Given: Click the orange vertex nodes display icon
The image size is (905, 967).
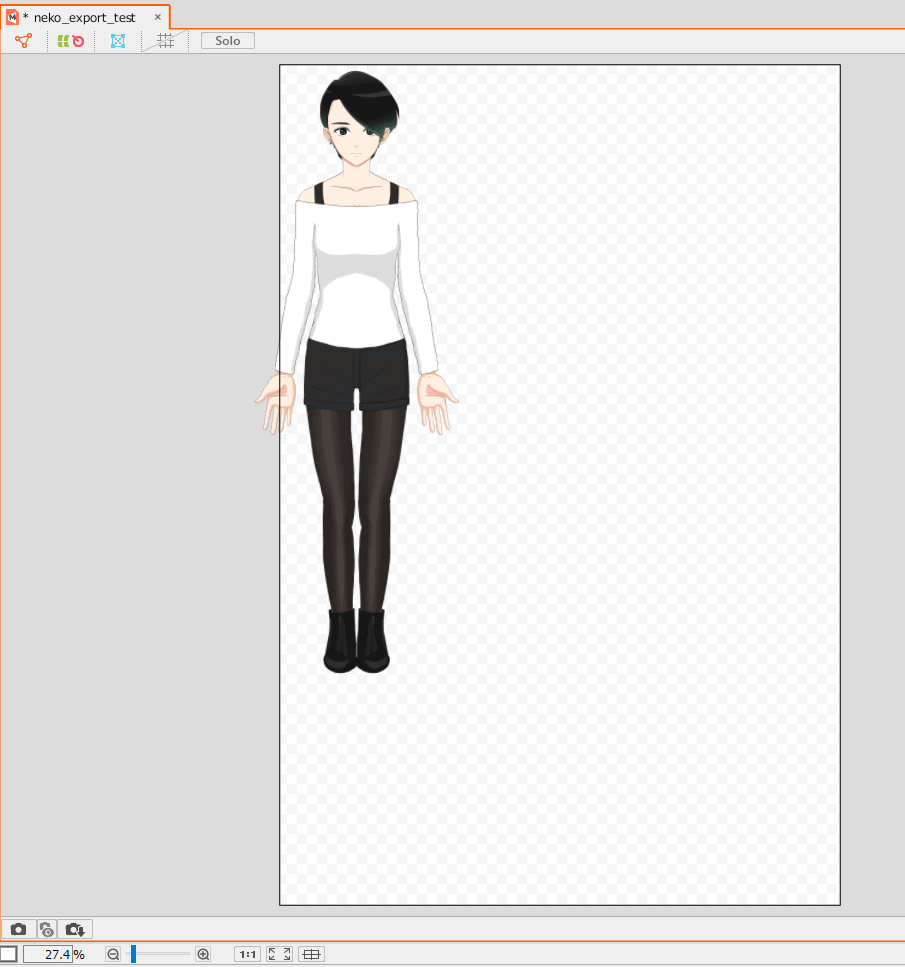Looking at the screenshot, I should pos(23,41).
